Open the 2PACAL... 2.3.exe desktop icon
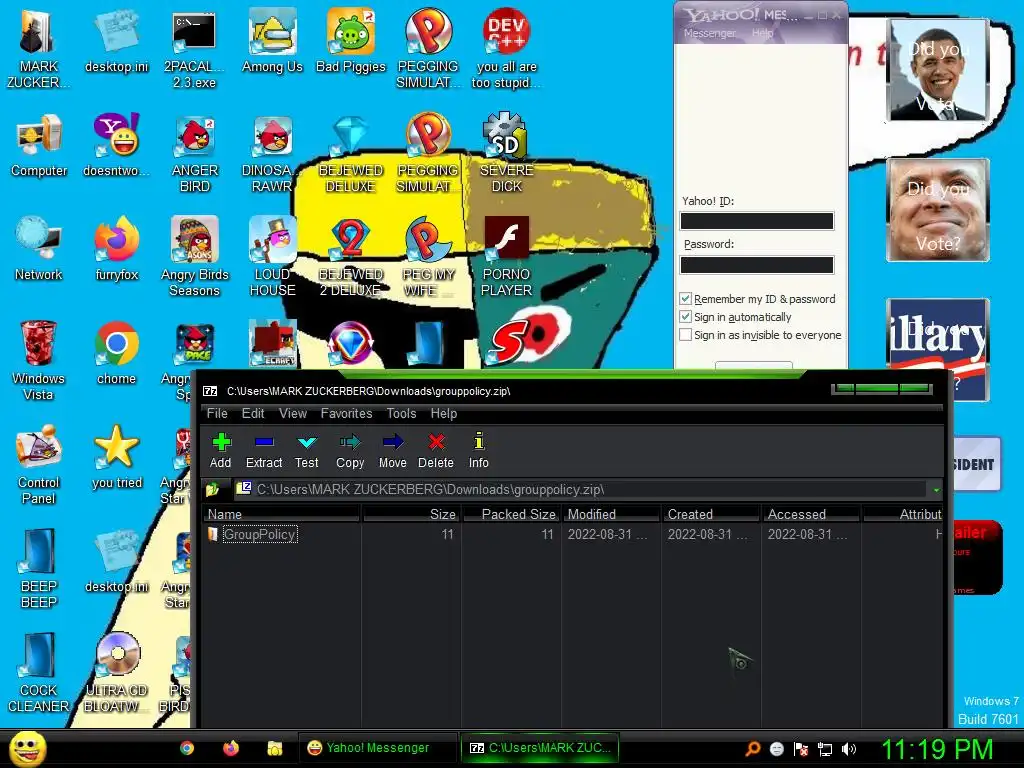The width and height of the screenshot is (1024, 768). (x=195, y=48)
